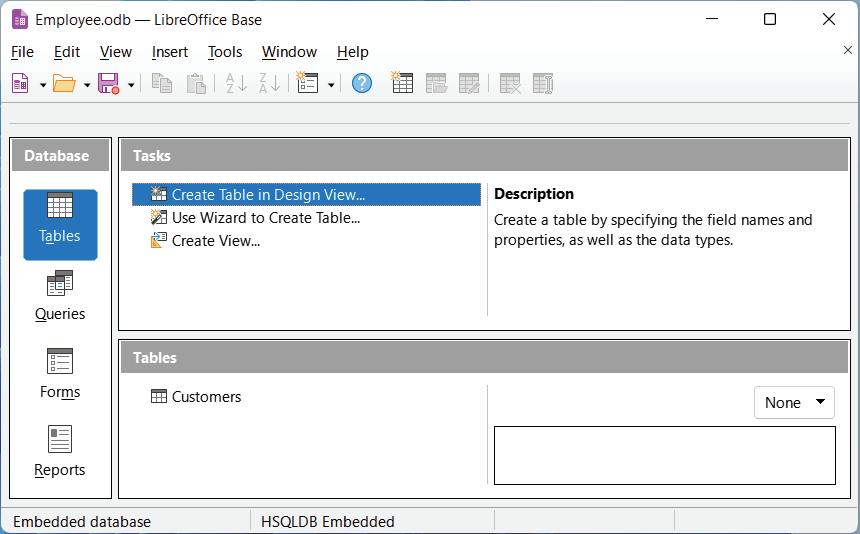Close the document with the menu-bar X

848,50
